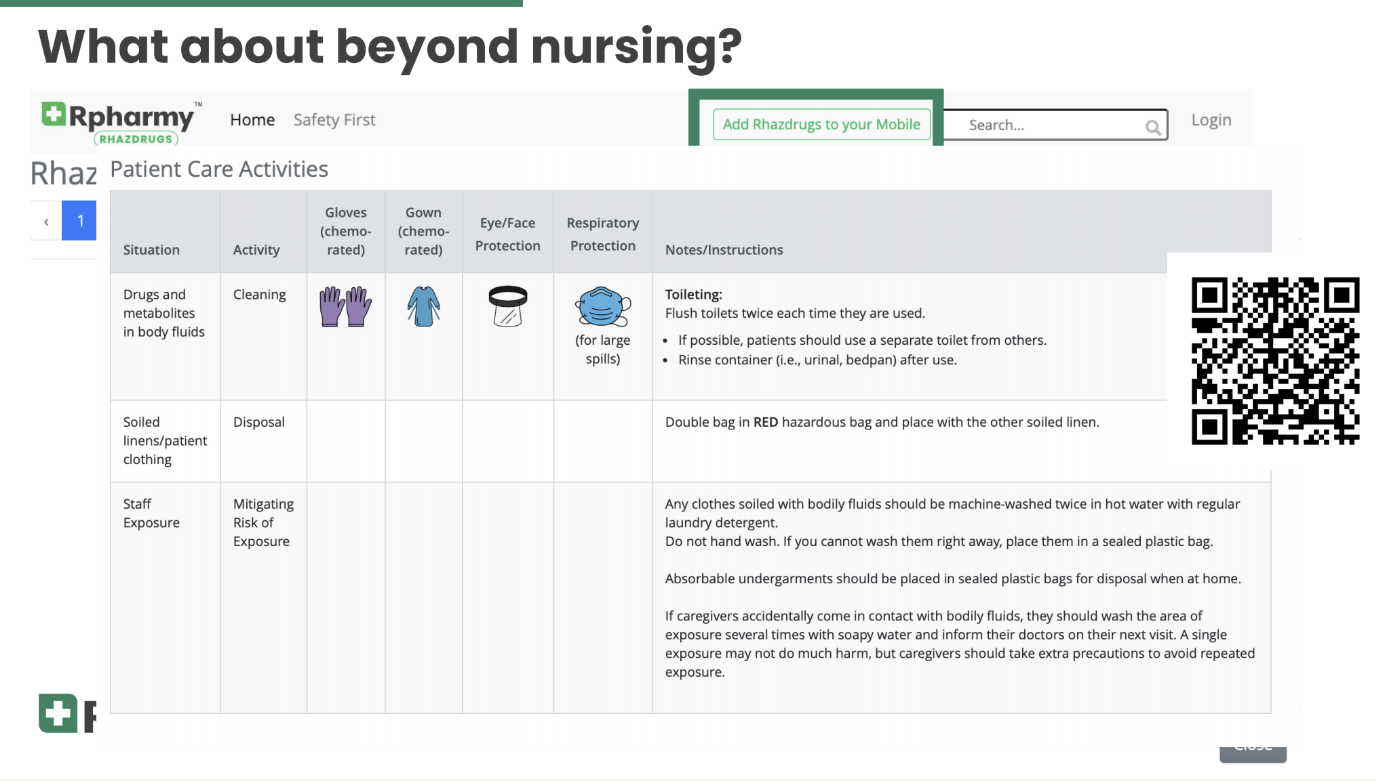Viewport: 1376px width, 781px height.
Task: Click the Rpharmy Rhazdrugs logo
Action: pyautogui.click(x=121, y=122)
